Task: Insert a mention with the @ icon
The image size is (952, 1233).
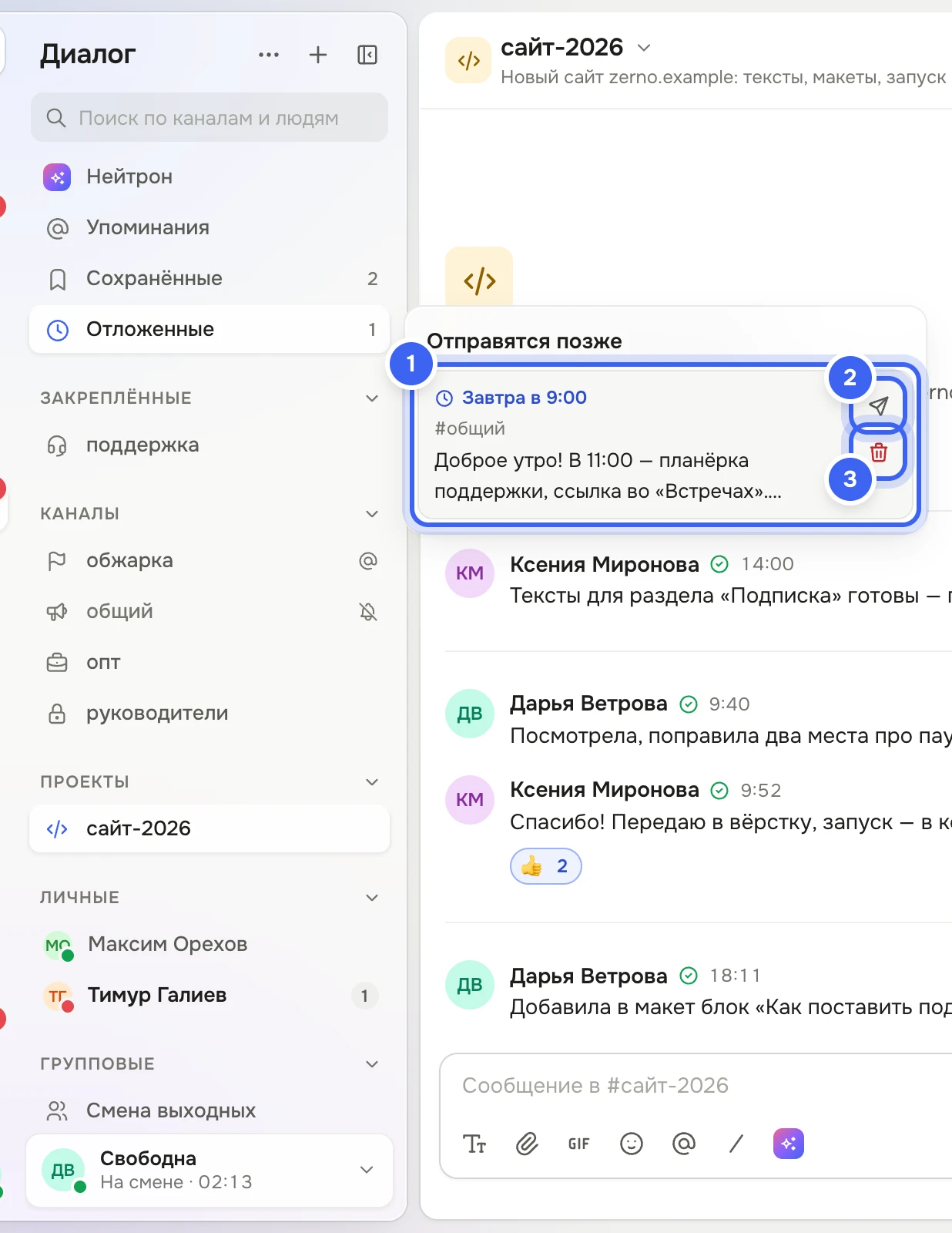Action: pyautogui.click(x=684, y=1144)
